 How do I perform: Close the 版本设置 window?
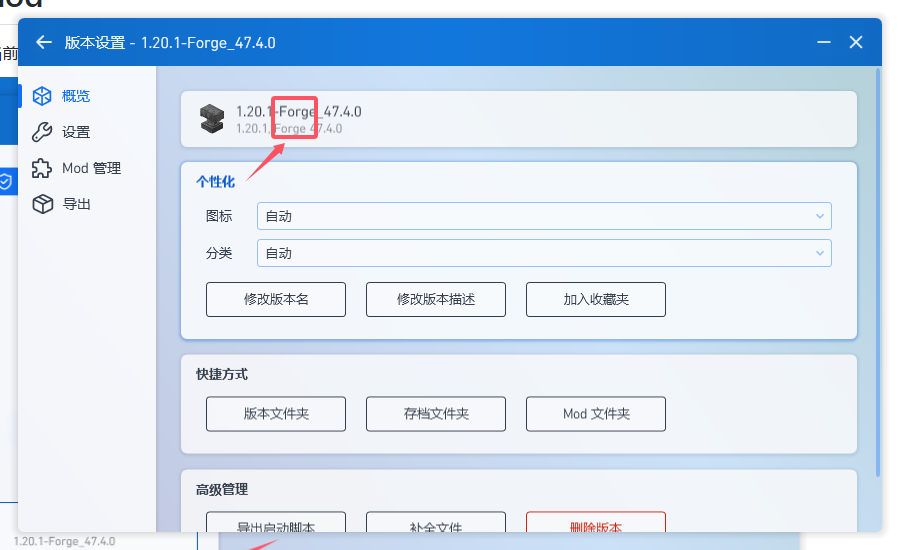(x=856, y=42)
